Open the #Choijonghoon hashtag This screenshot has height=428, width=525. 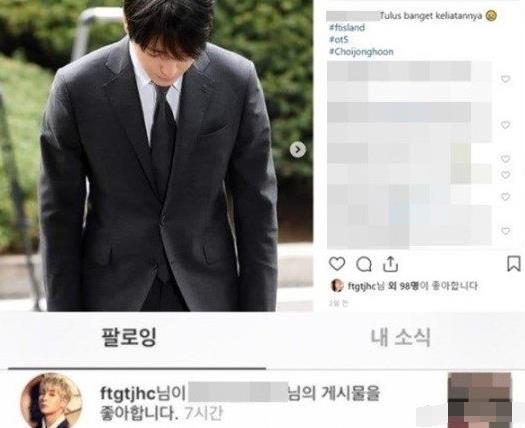click(361, 52)
